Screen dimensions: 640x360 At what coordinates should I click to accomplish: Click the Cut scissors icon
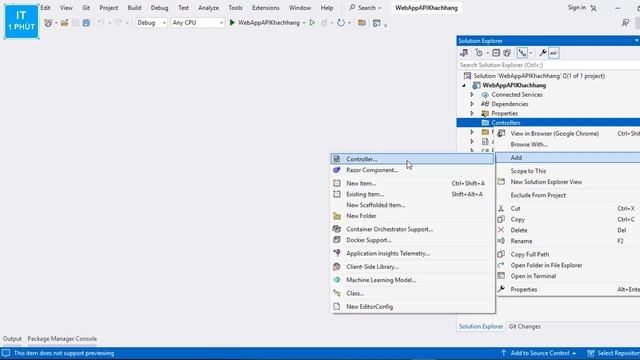(501, 209)
